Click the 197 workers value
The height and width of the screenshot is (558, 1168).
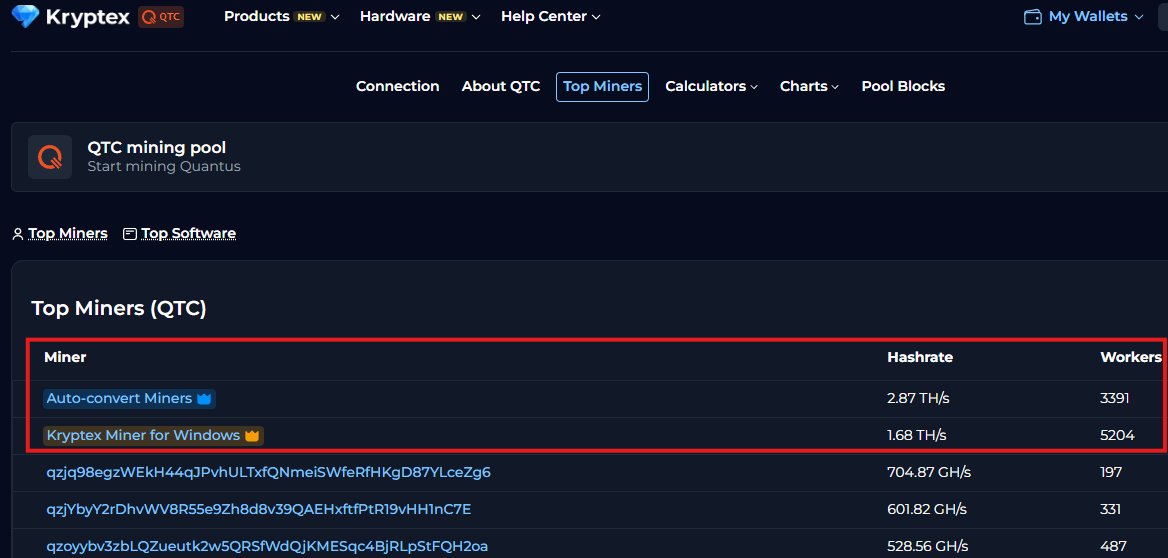point(1111,472)
